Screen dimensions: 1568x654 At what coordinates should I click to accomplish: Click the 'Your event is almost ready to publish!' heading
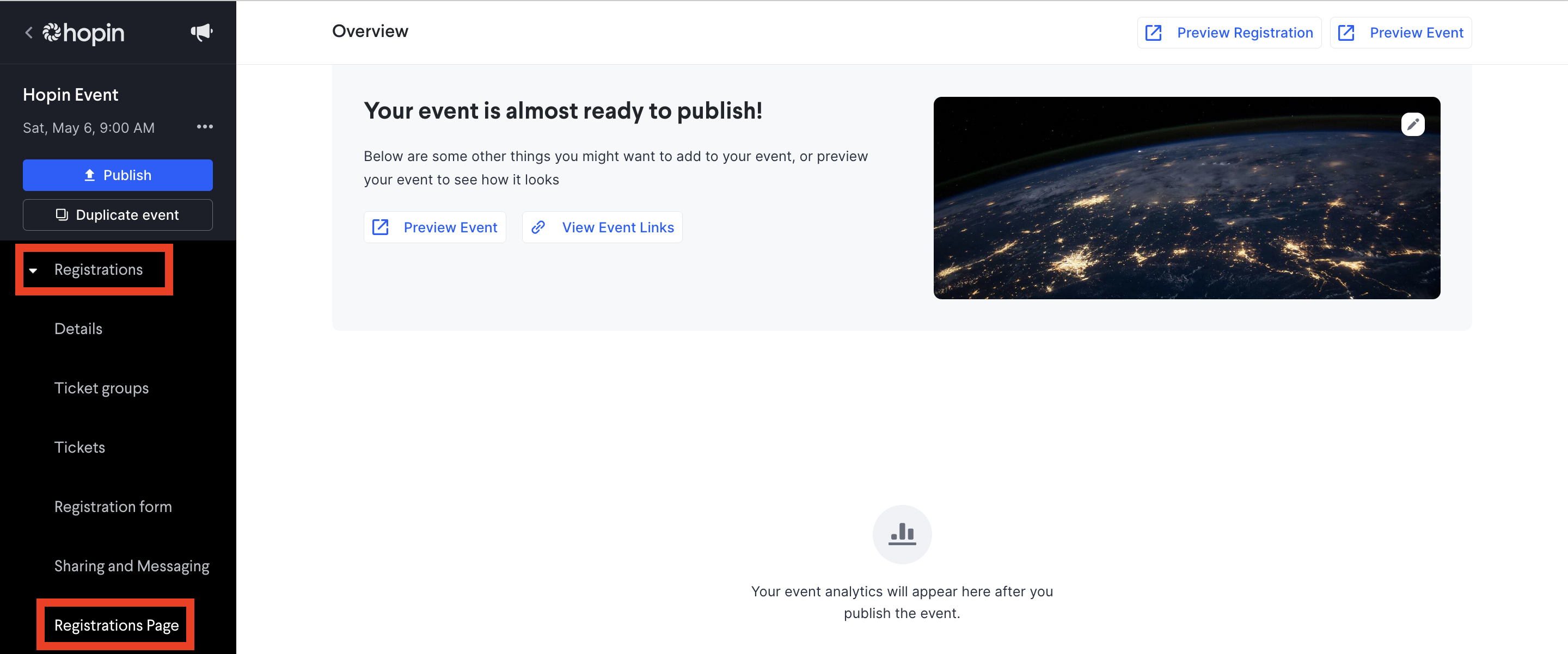click(562, 111)
